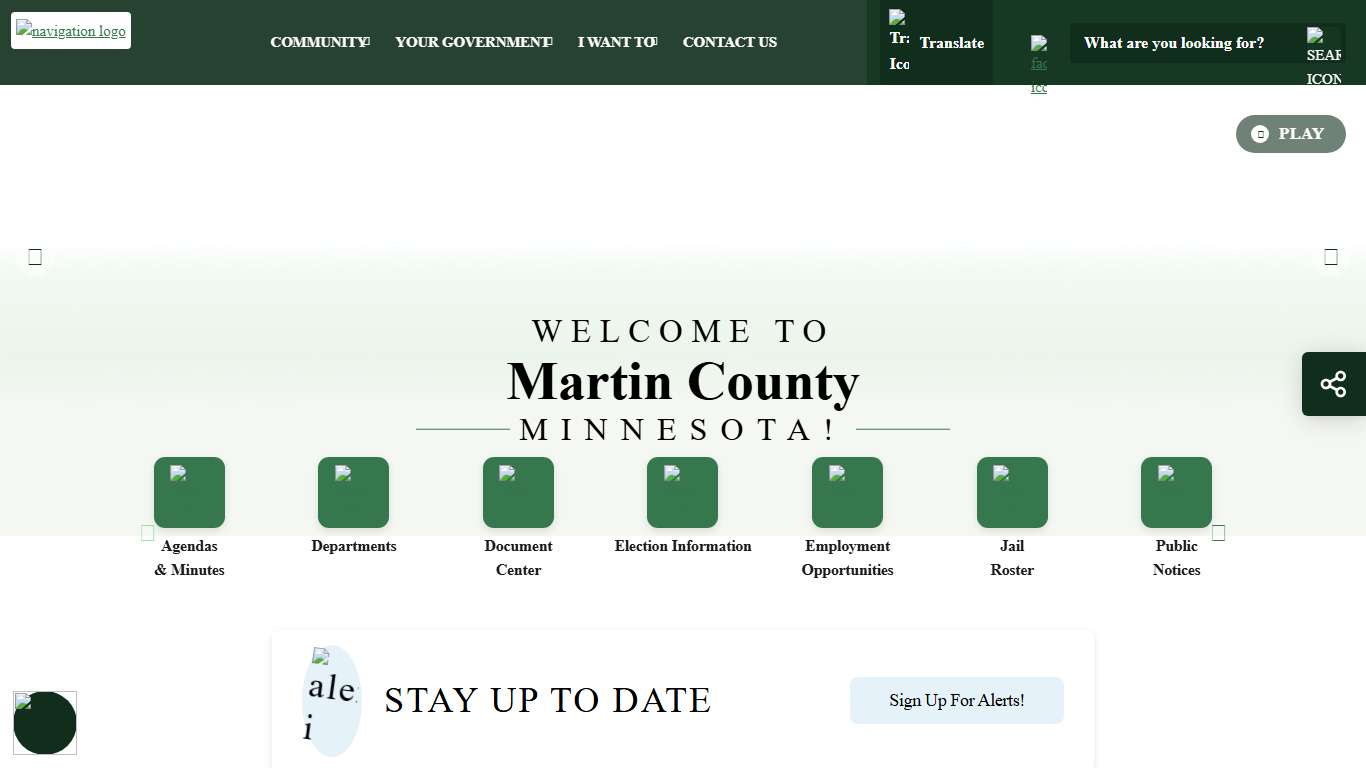View the Jail Roster icon

tap(1011, 492)
